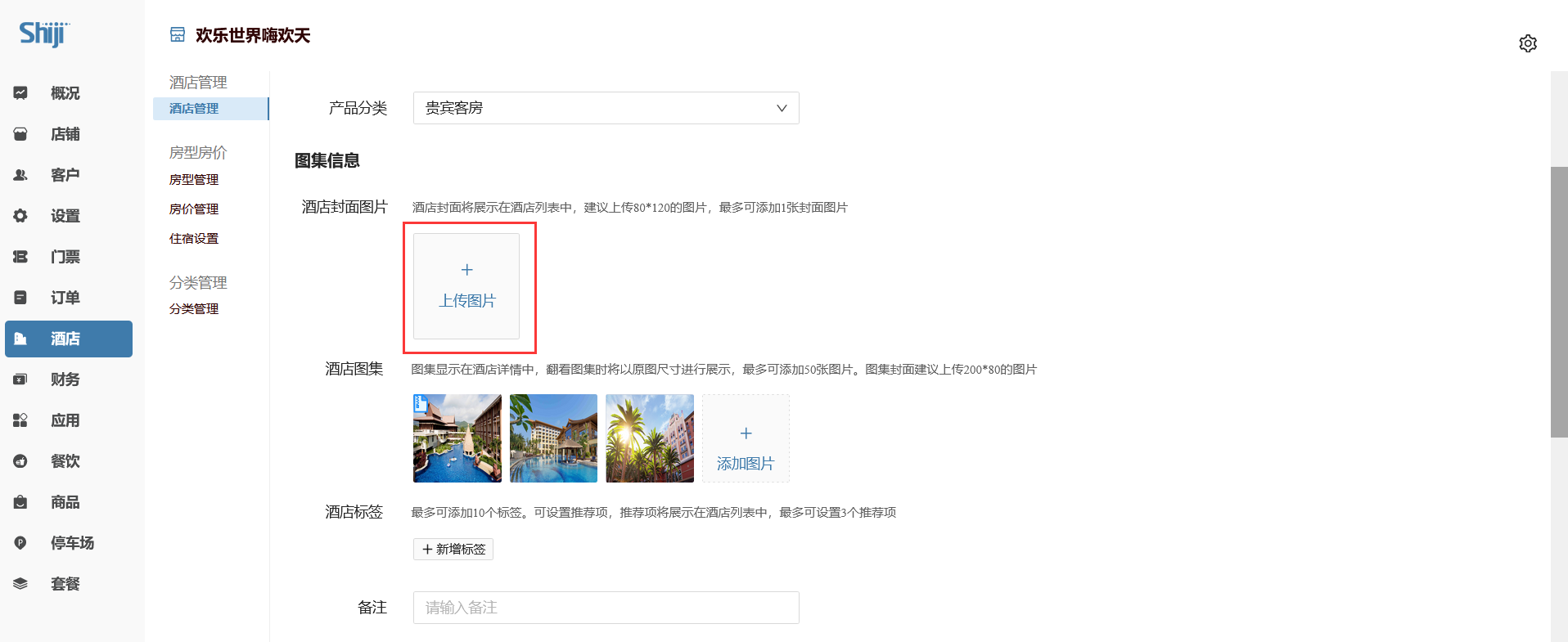Viewport: 1568px width, 642px height.
Task: Open the 客户 customer sidebar icon
Action: pos(20,175)
